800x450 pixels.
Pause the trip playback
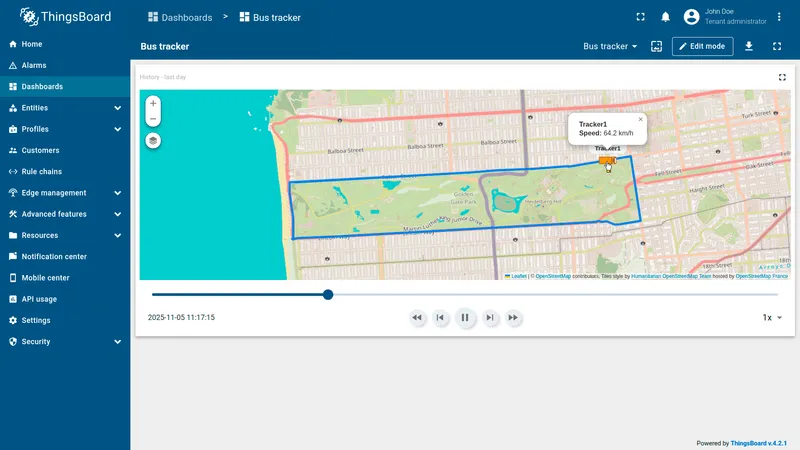[x=465, y=317]
